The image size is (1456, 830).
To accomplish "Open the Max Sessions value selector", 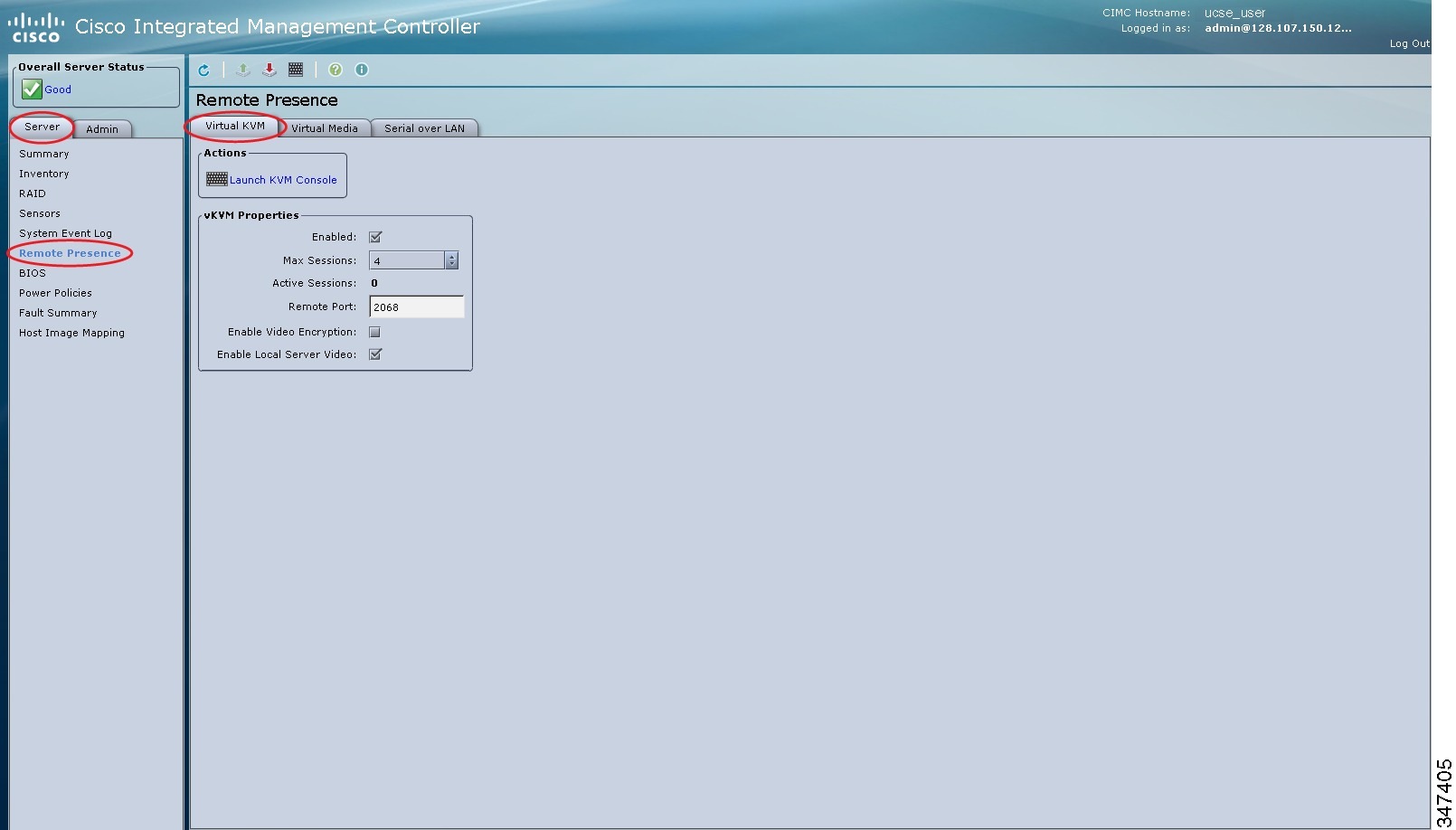I will point(407,259).
